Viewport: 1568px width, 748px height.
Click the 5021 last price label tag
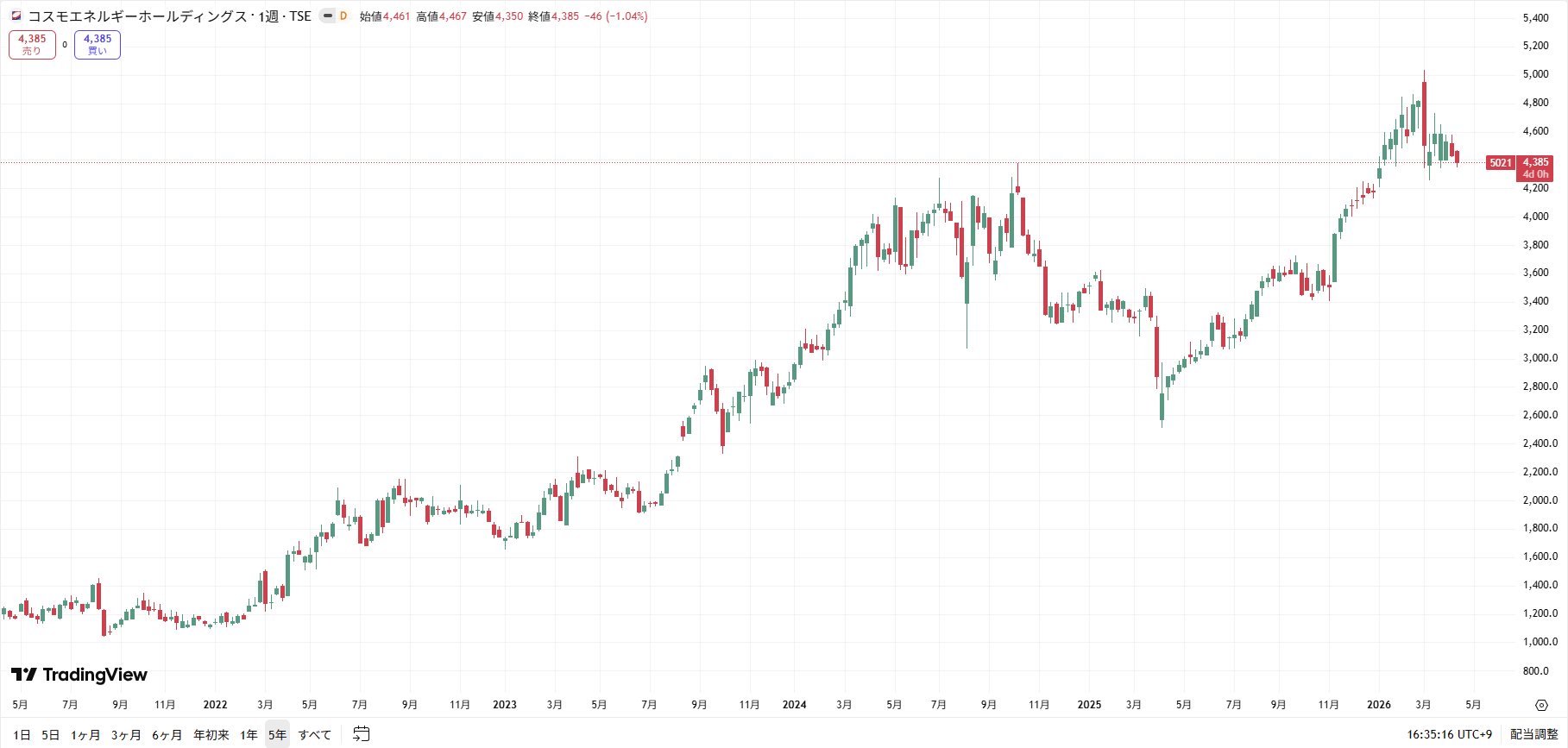1500,163
